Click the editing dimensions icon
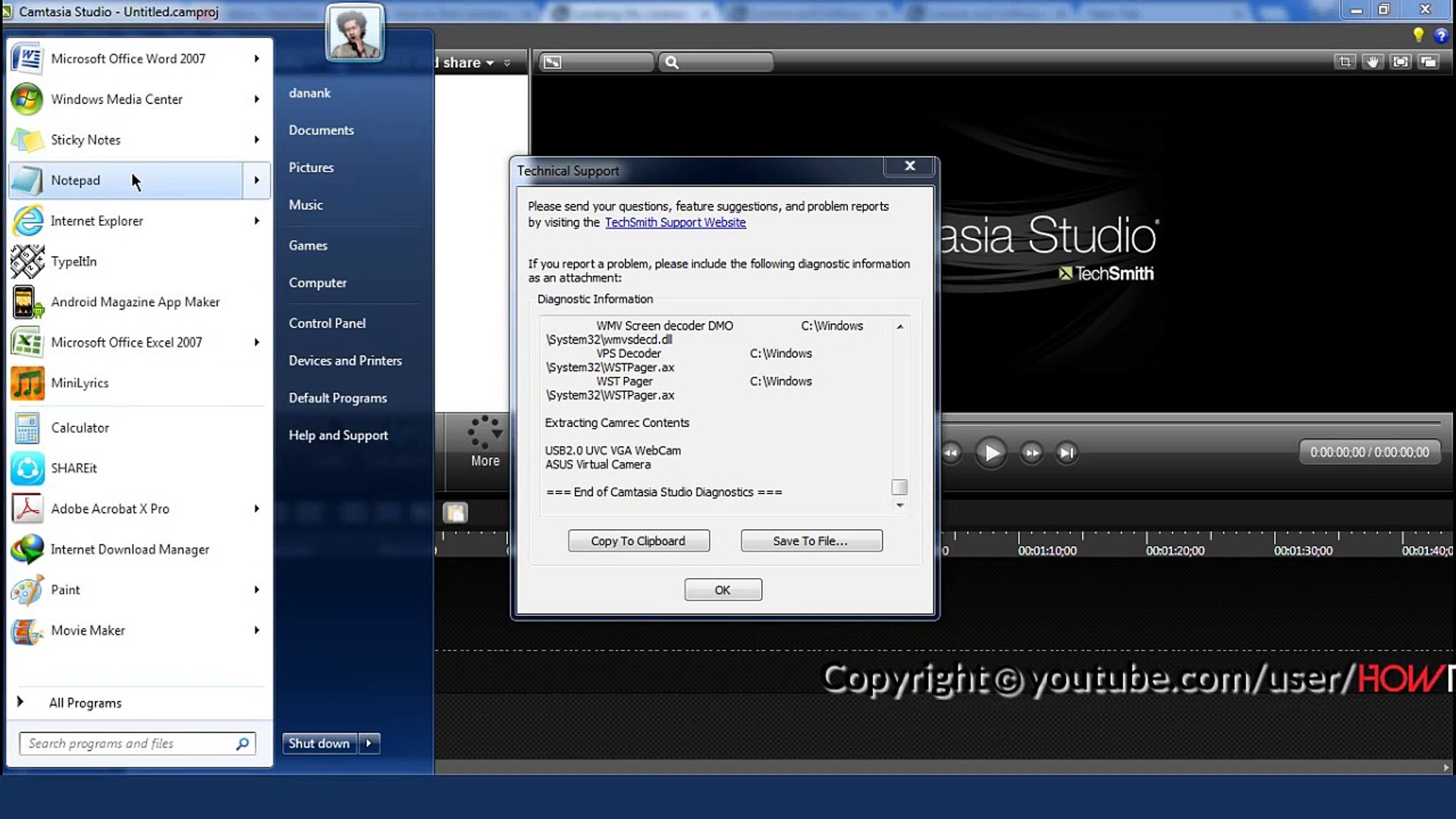Screen dimensions: 1456x819 click(x=553, y=62)
